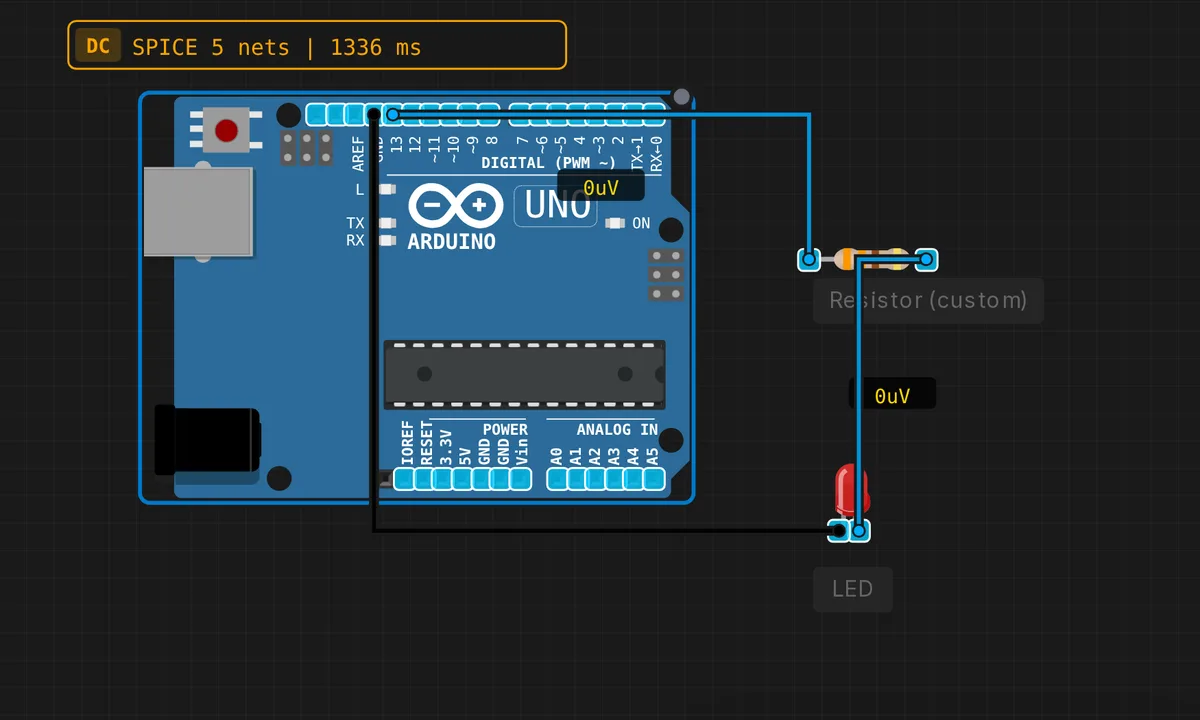Click the resistor's right terminal

[x=927, y=260]
